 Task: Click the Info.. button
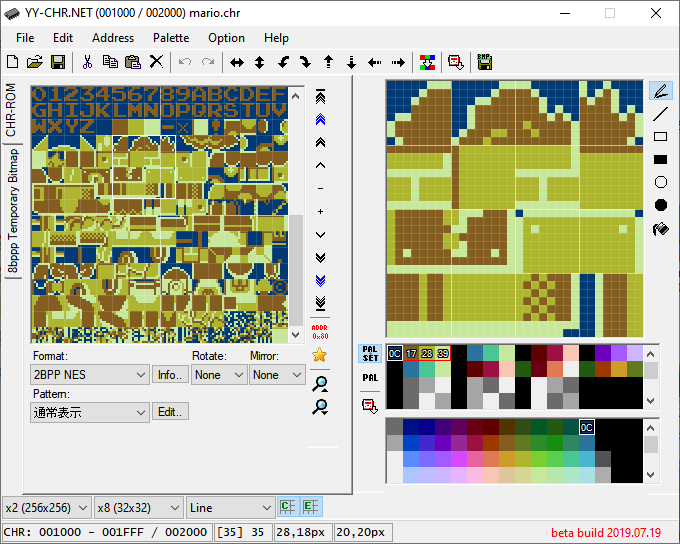coord(169,374)
